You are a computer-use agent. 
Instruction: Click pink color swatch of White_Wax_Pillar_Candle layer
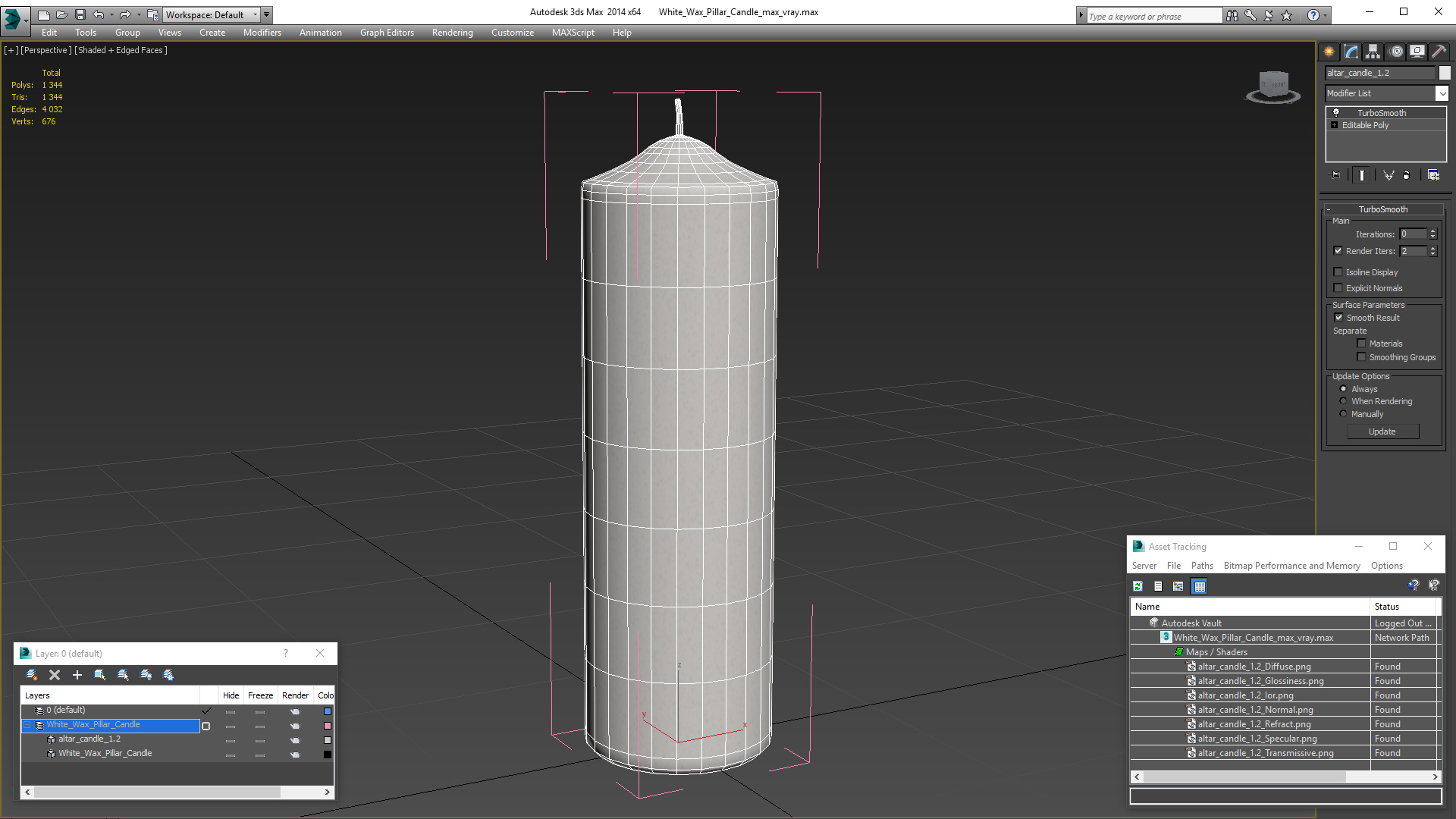click(x=328, y=726)
